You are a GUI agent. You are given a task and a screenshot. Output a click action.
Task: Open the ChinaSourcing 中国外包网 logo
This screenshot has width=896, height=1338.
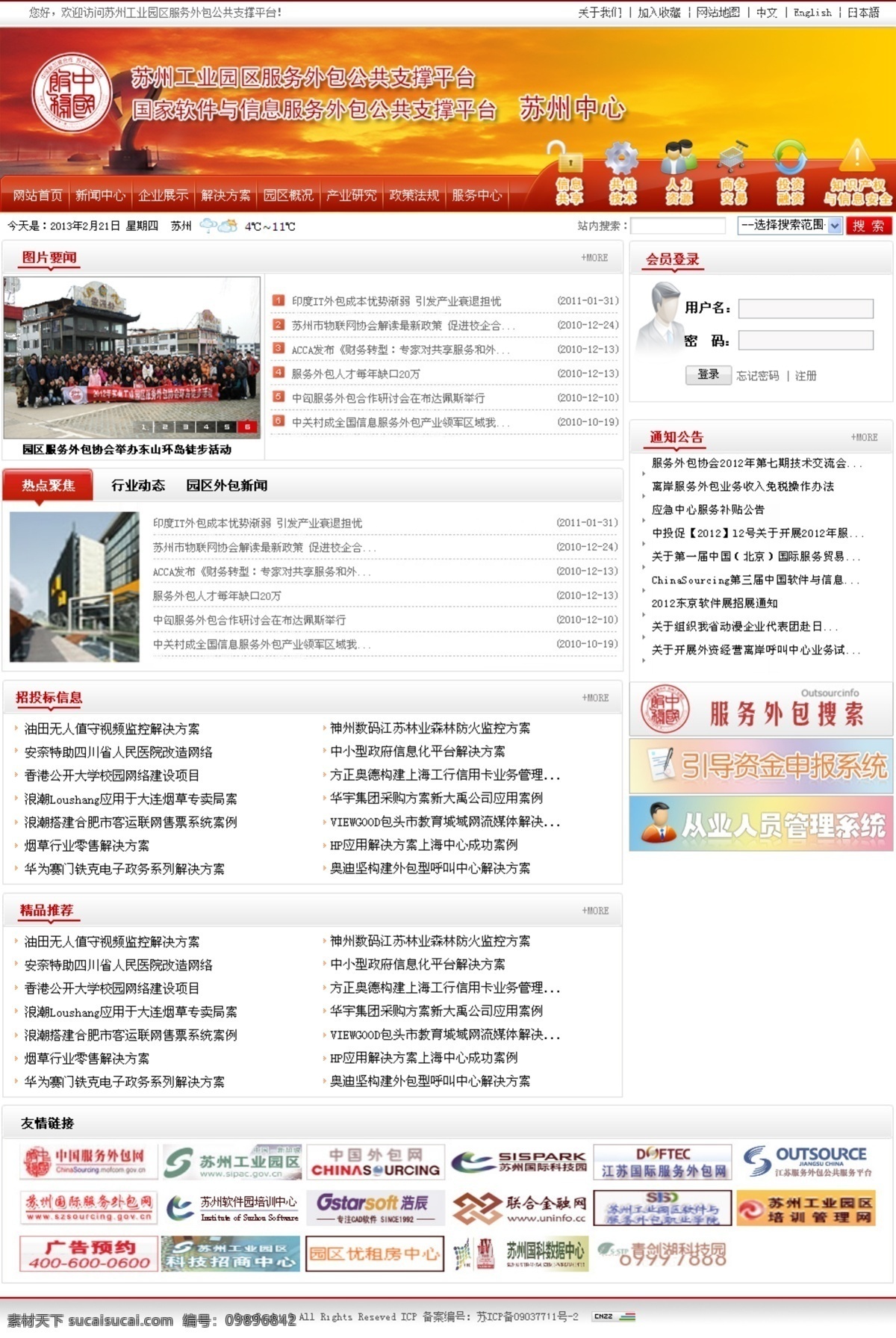[376, 1162]
